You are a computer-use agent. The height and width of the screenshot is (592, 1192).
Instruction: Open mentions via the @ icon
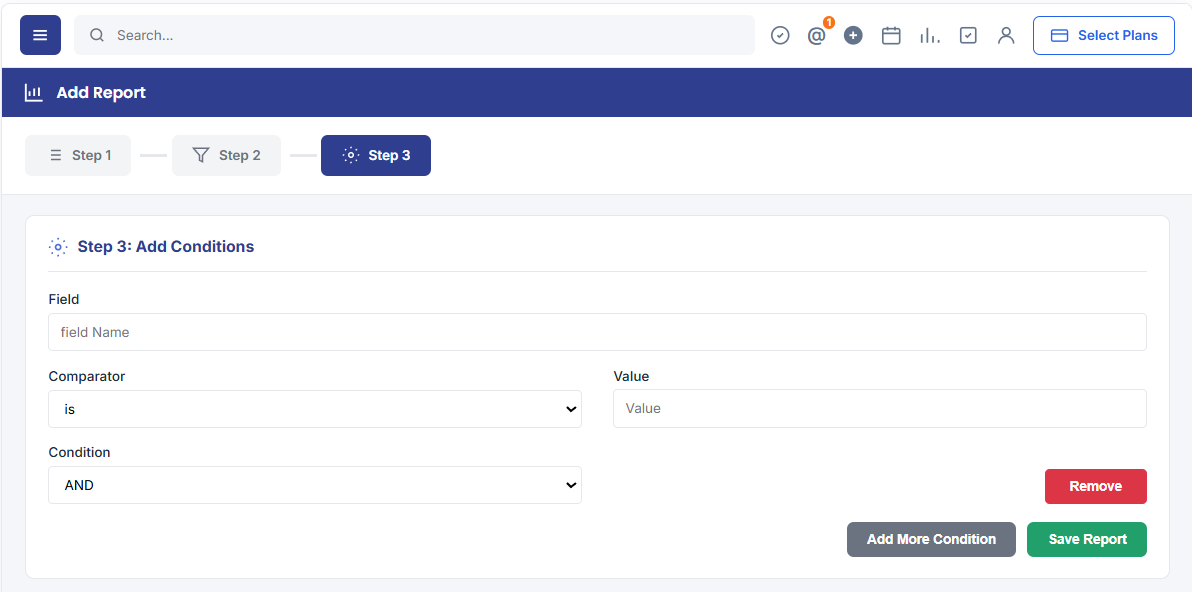(x=816, y=36)
